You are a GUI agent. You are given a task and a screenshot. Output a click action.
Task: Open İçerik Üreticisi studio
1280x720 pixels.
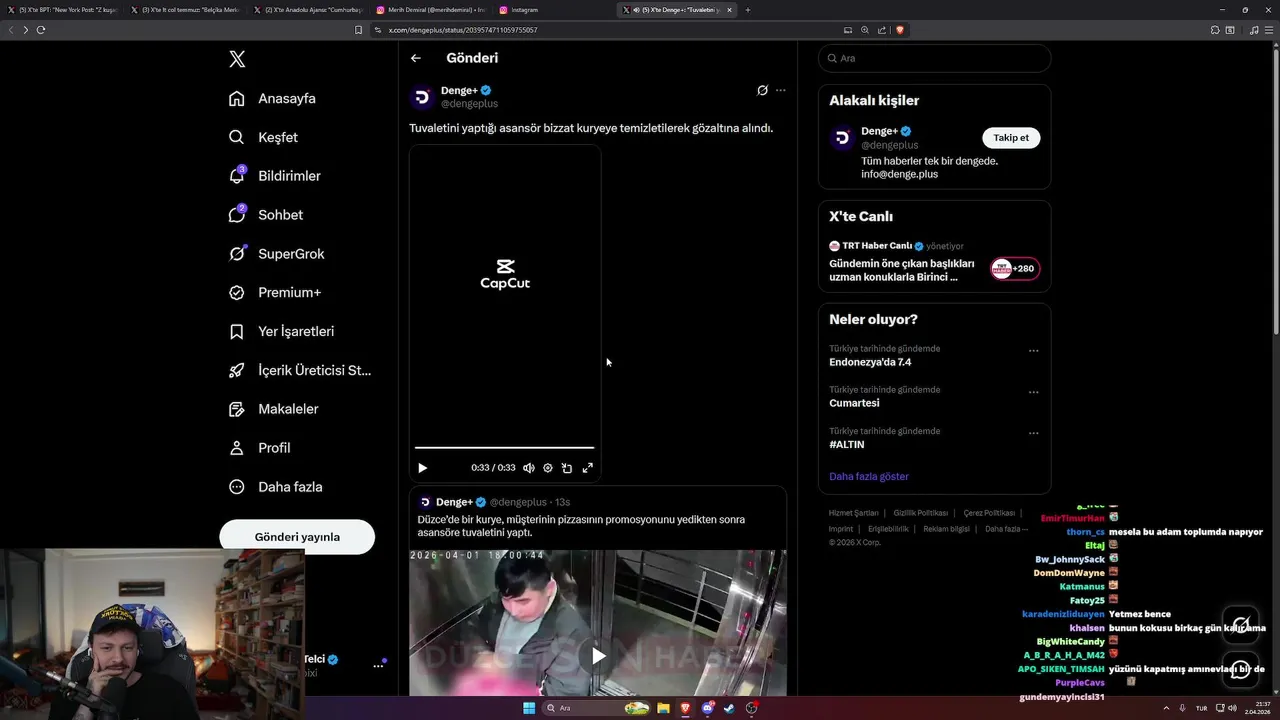300,370
